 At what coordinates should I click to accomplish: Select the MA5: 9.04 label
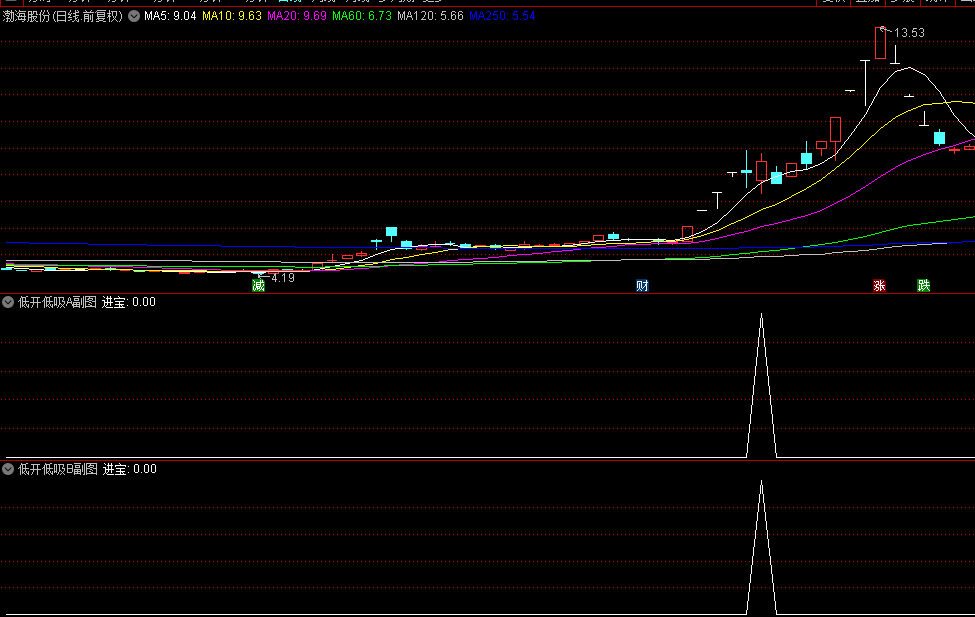point(170,16)
